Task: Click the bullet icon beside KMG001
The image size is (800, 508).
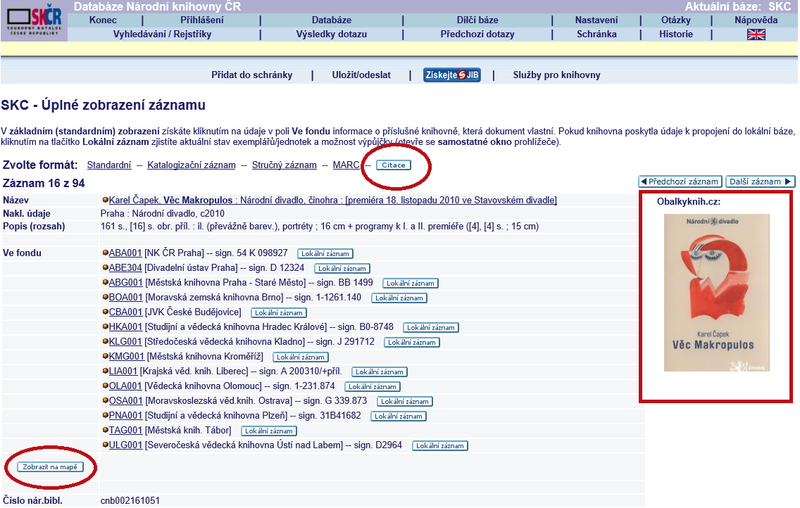Action: click(105, 356)
